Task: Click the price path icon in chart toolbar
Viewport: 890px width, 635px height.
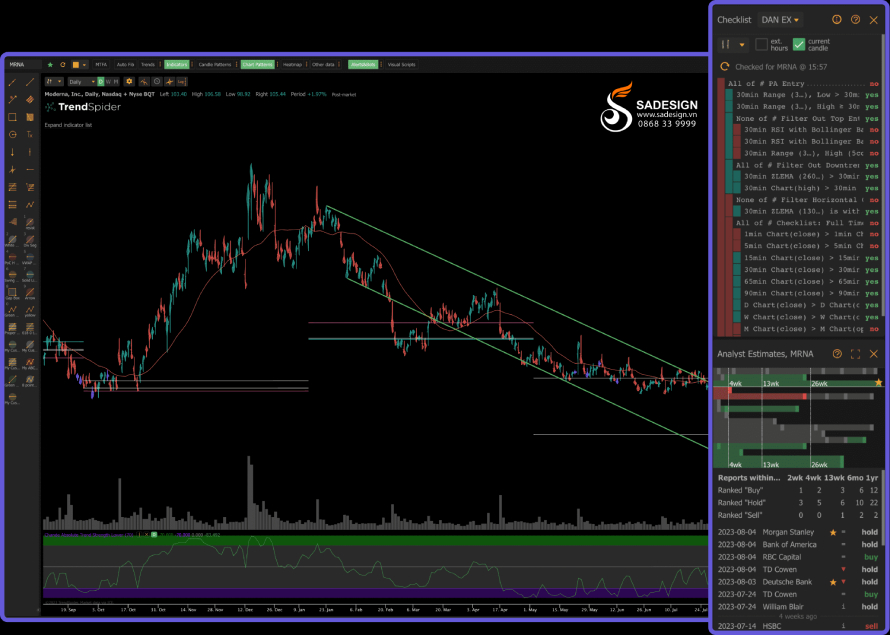Action: coord(144,82)
